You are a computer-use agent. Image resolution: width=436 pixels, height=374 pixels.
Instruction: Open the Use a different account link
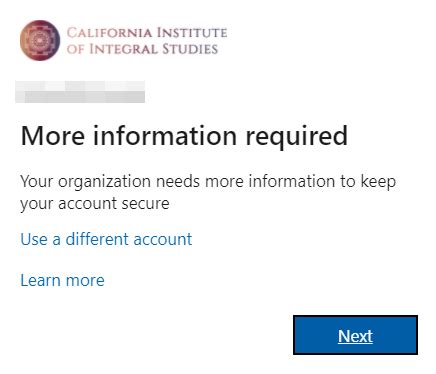[106, 239]
